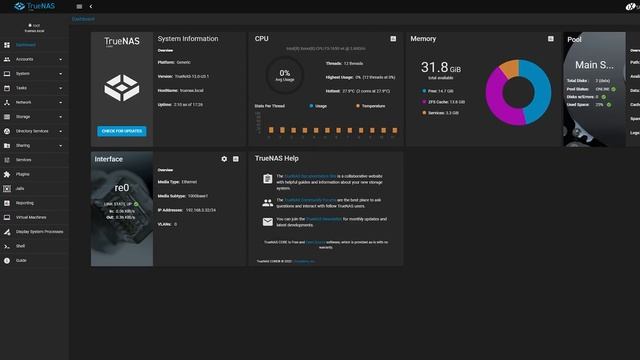The height and width of the screenshot is (360, 640).
Task: Expand the System menu arrow
Action: point(61,74)
